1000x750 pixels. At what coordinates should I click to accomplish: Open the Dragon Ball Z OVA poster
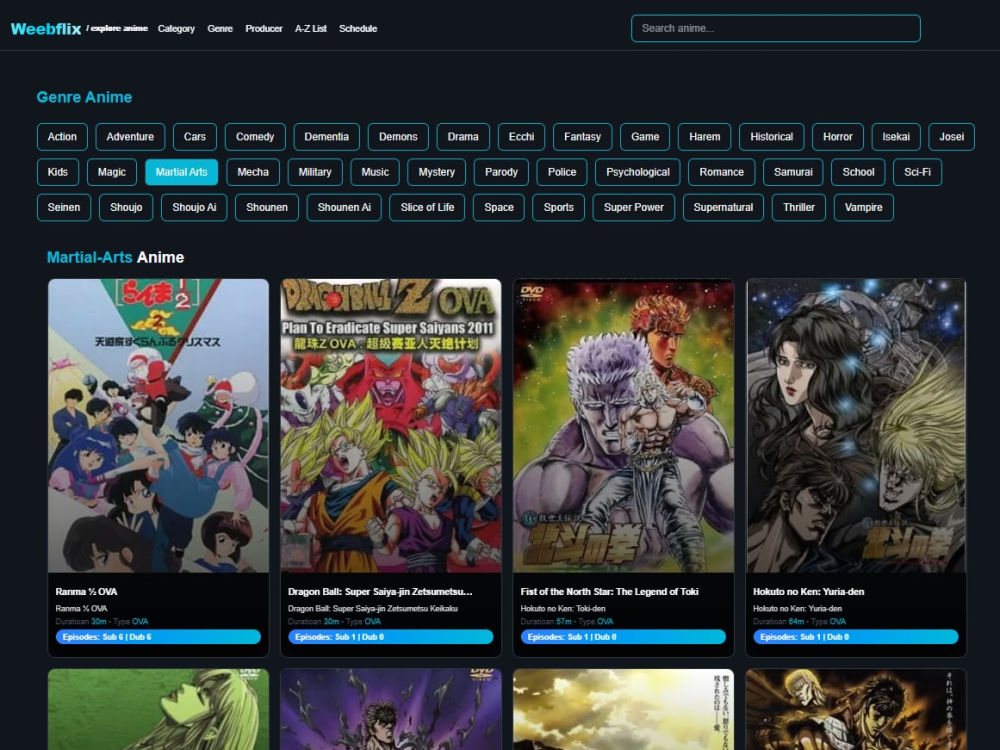(x=391, y=425)
